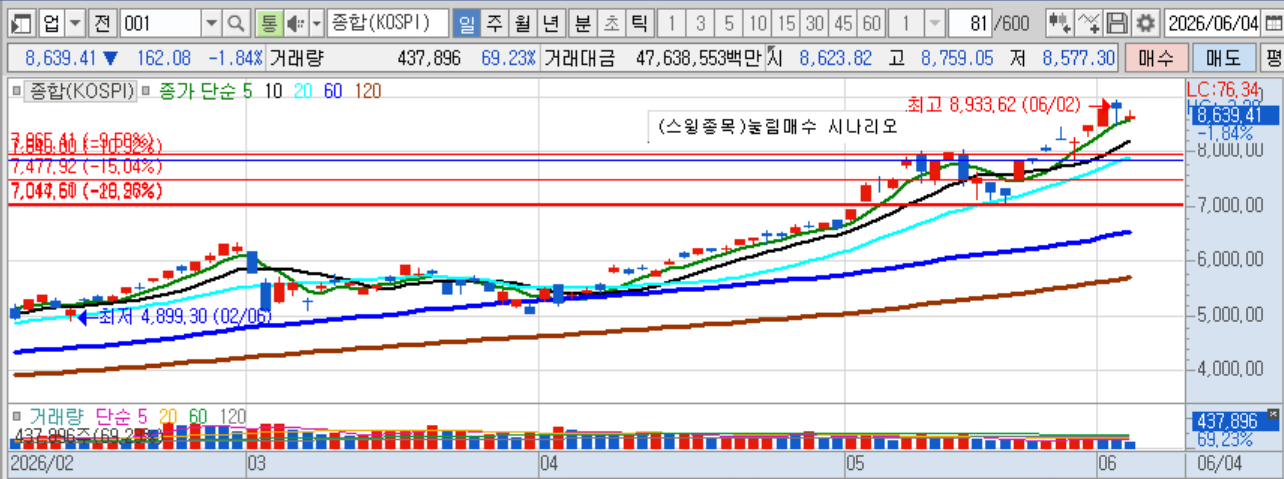This screenshot has height=479, width=1284.
Task: Expand the 업 type dropdown arrow
Action: [x=75, y=22]
